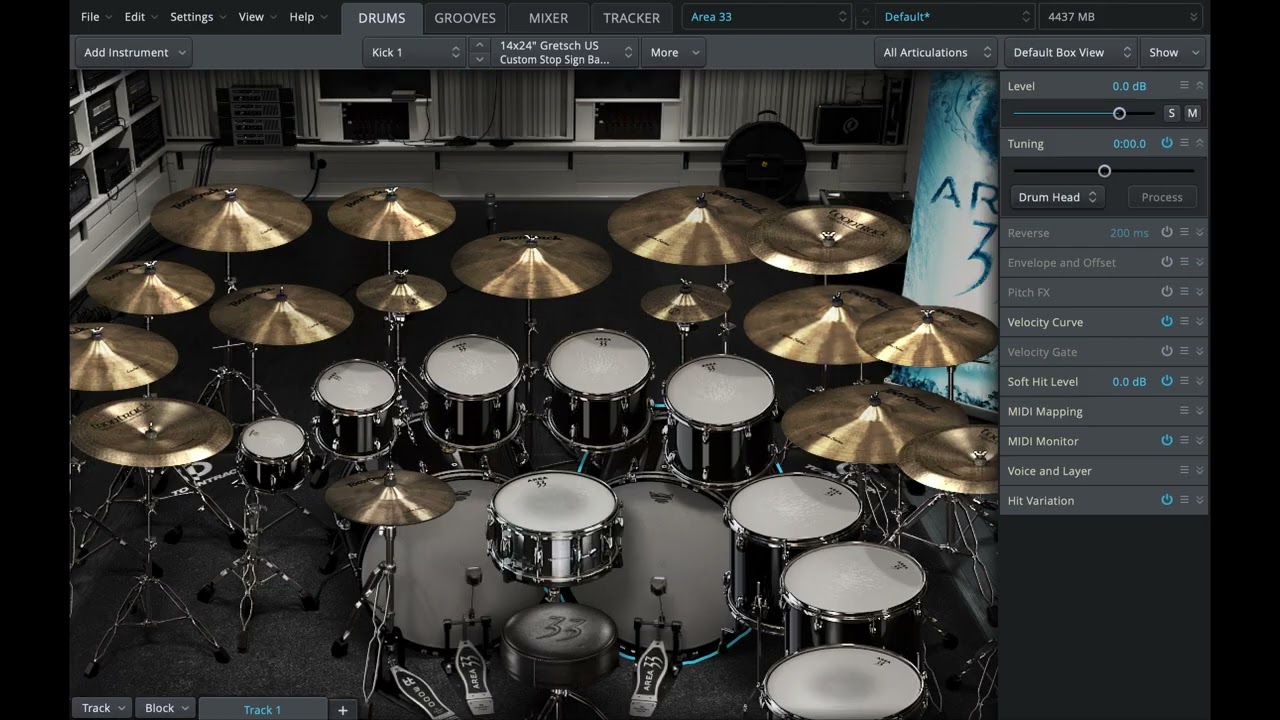Open the Hit Variation menu icon
This screenshot has width=1280, height=720.
point(1184,500)
